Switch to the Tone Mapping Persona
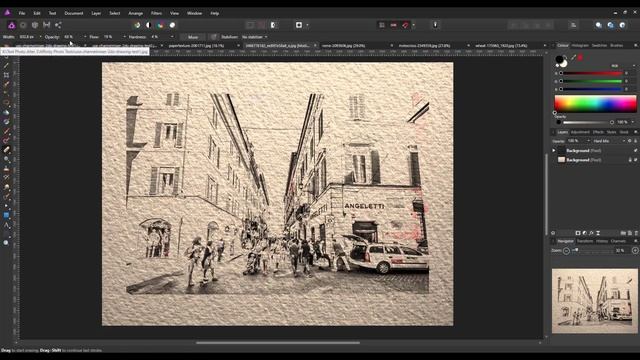This screenshot has height=360, width=640. tap(47, 25)
